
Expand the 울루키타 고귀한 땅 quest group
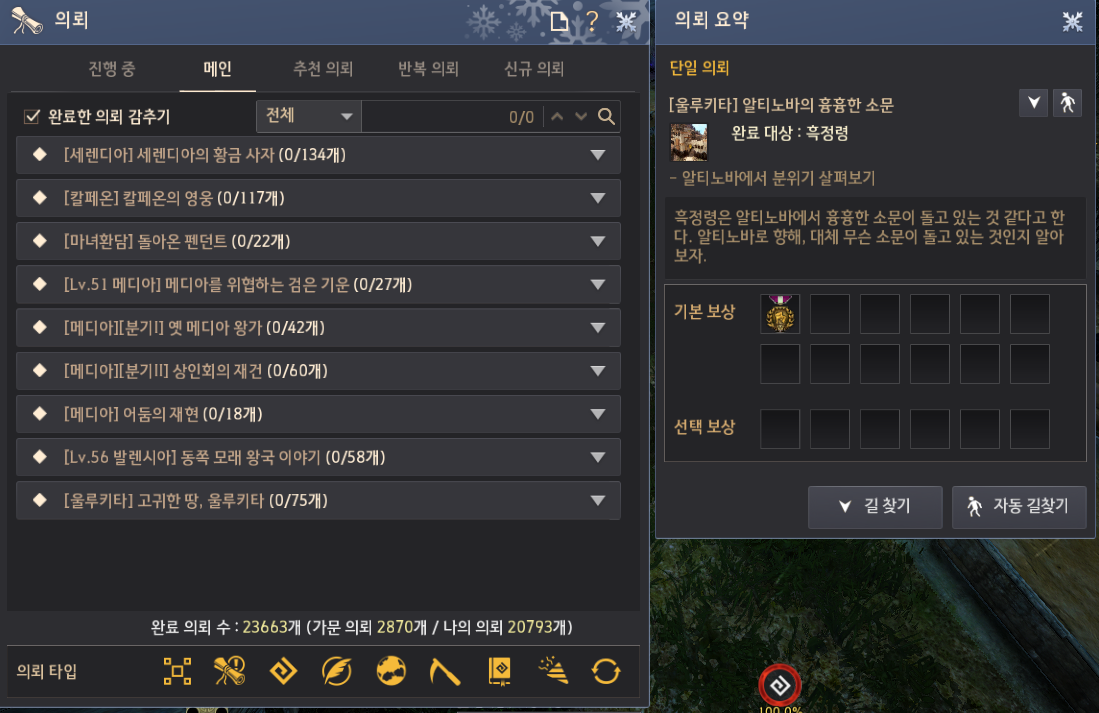pos(318,501)
